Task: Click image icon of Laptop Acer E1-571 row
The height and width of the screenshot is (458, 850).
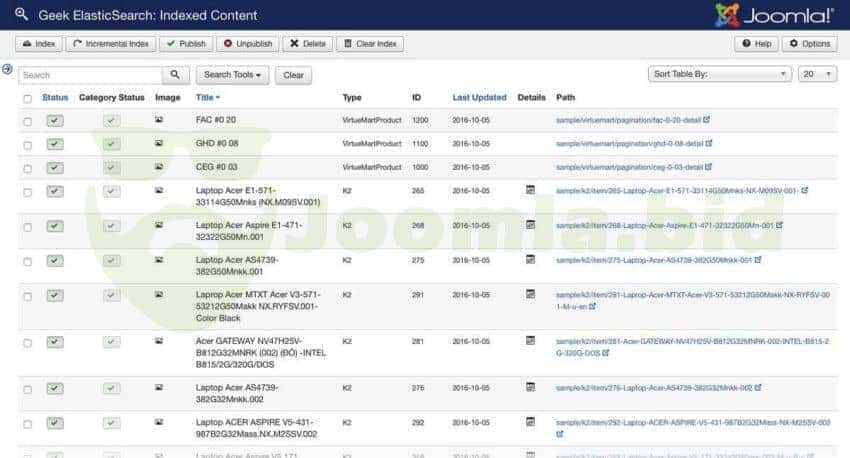Action: [159, 190]
